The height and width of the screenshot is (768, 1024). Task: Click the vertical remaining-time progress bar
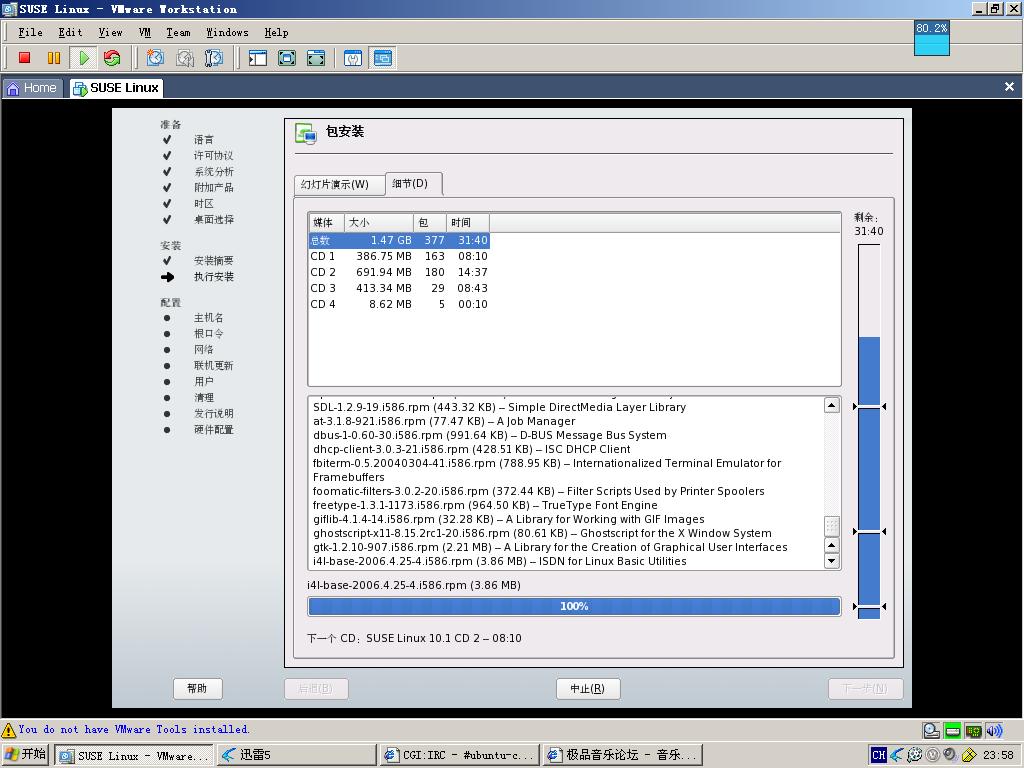coord(869,431)
